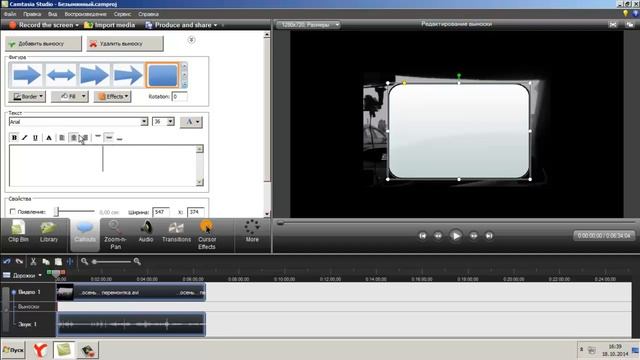Select the double-headed arrow shape
This screenshot has width=640, height=360.
[x=61, y=75]
